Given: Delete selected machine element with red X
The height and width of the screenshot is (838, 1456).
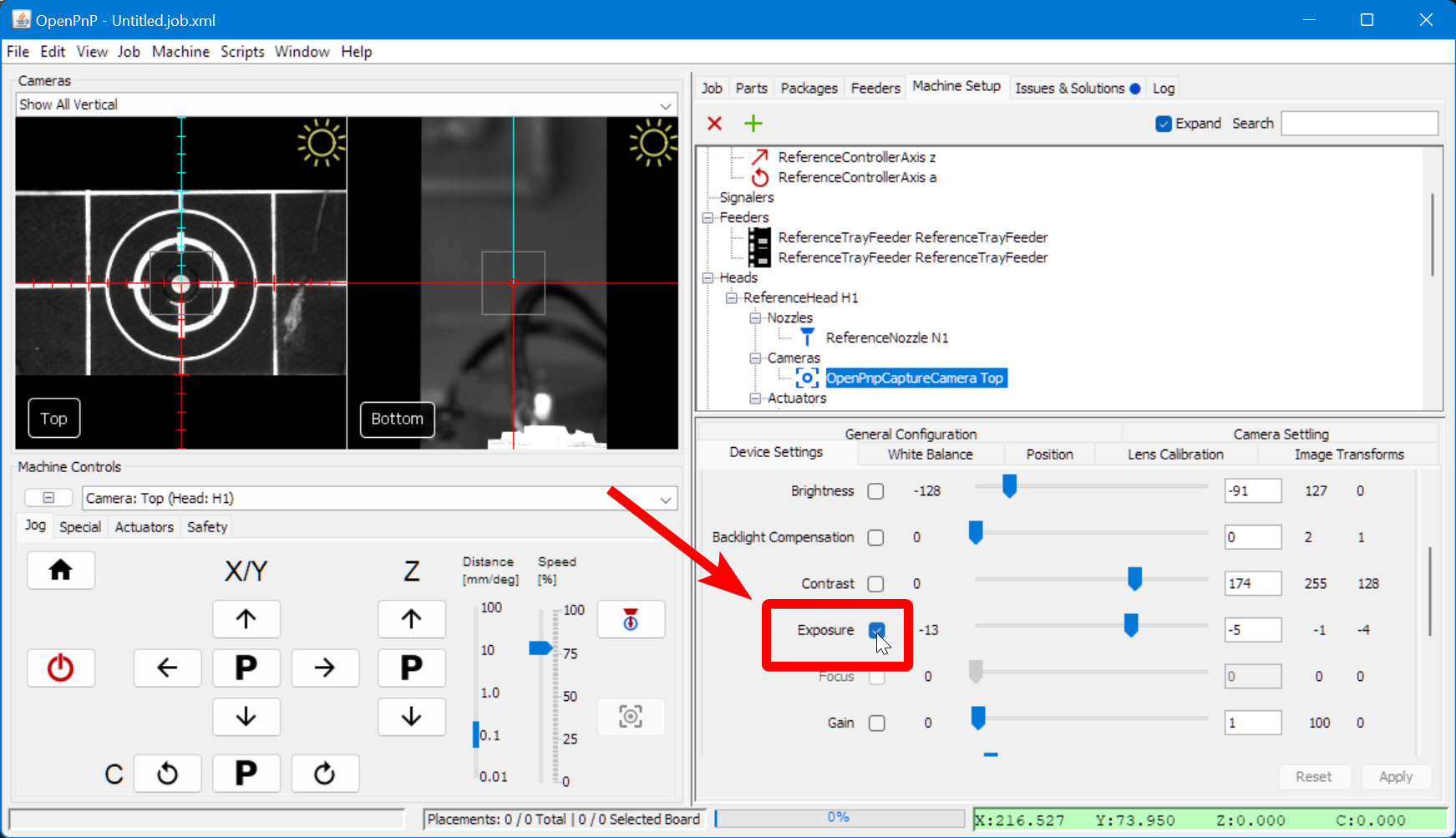Looking at the screenshot, I should click(x=714, y=123).
